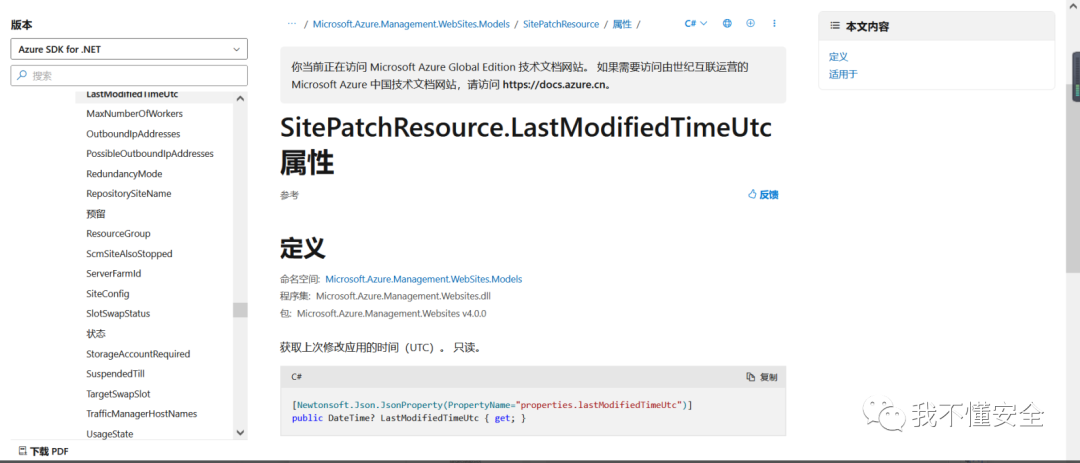This screenshot has height=463, width=1080.
Task: Open the namespace Microsoft.Azure.Management.WebSites.Models link
Action: coord(424,279)
